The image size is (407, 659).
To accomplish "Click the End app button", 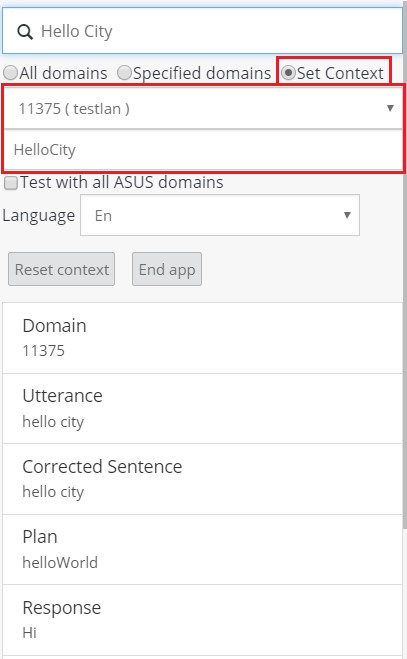I will (x=167, y=269).
